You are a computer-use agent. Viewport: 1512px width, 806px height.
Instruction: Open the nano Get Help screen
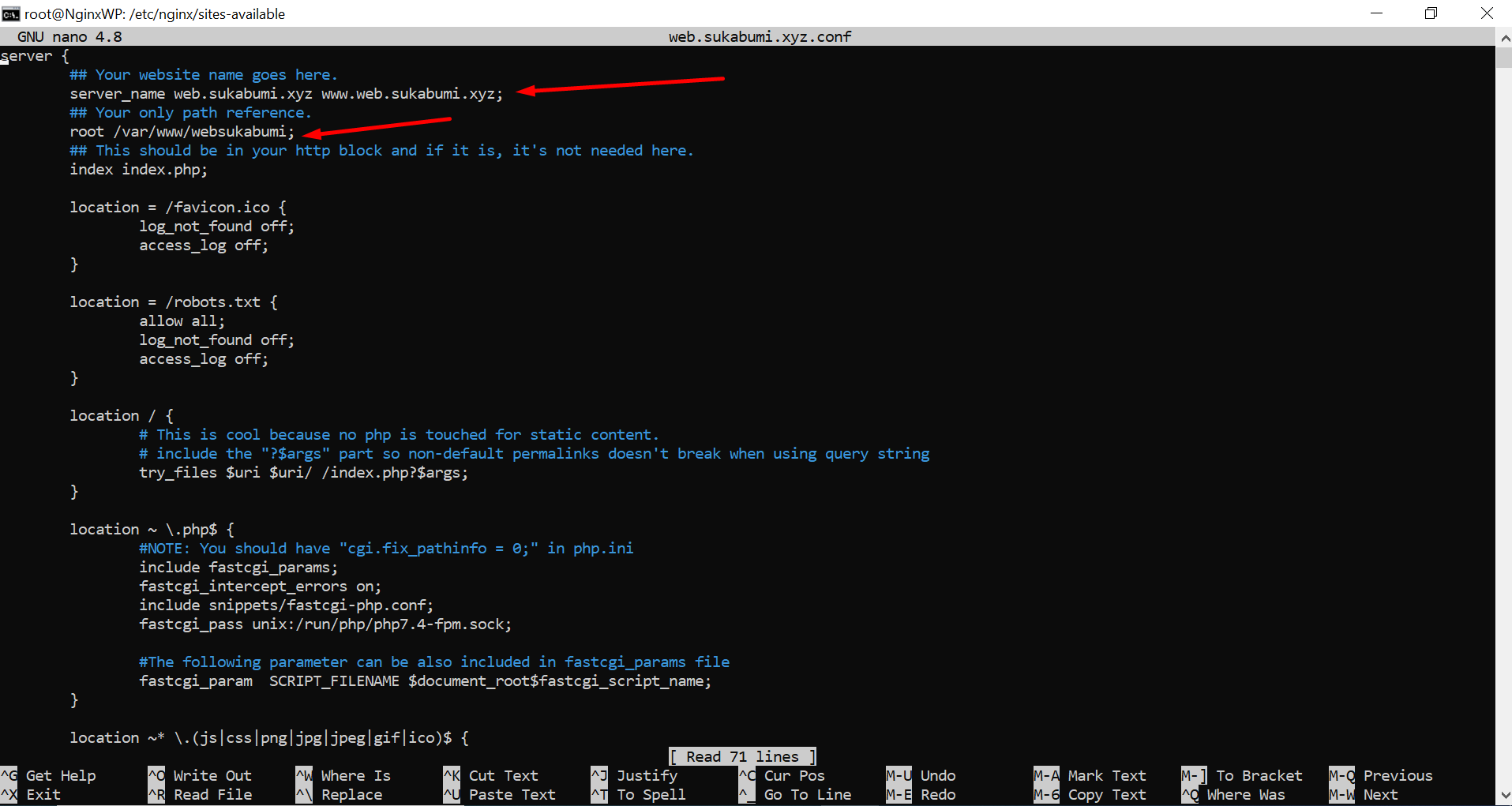coord(59,775)
